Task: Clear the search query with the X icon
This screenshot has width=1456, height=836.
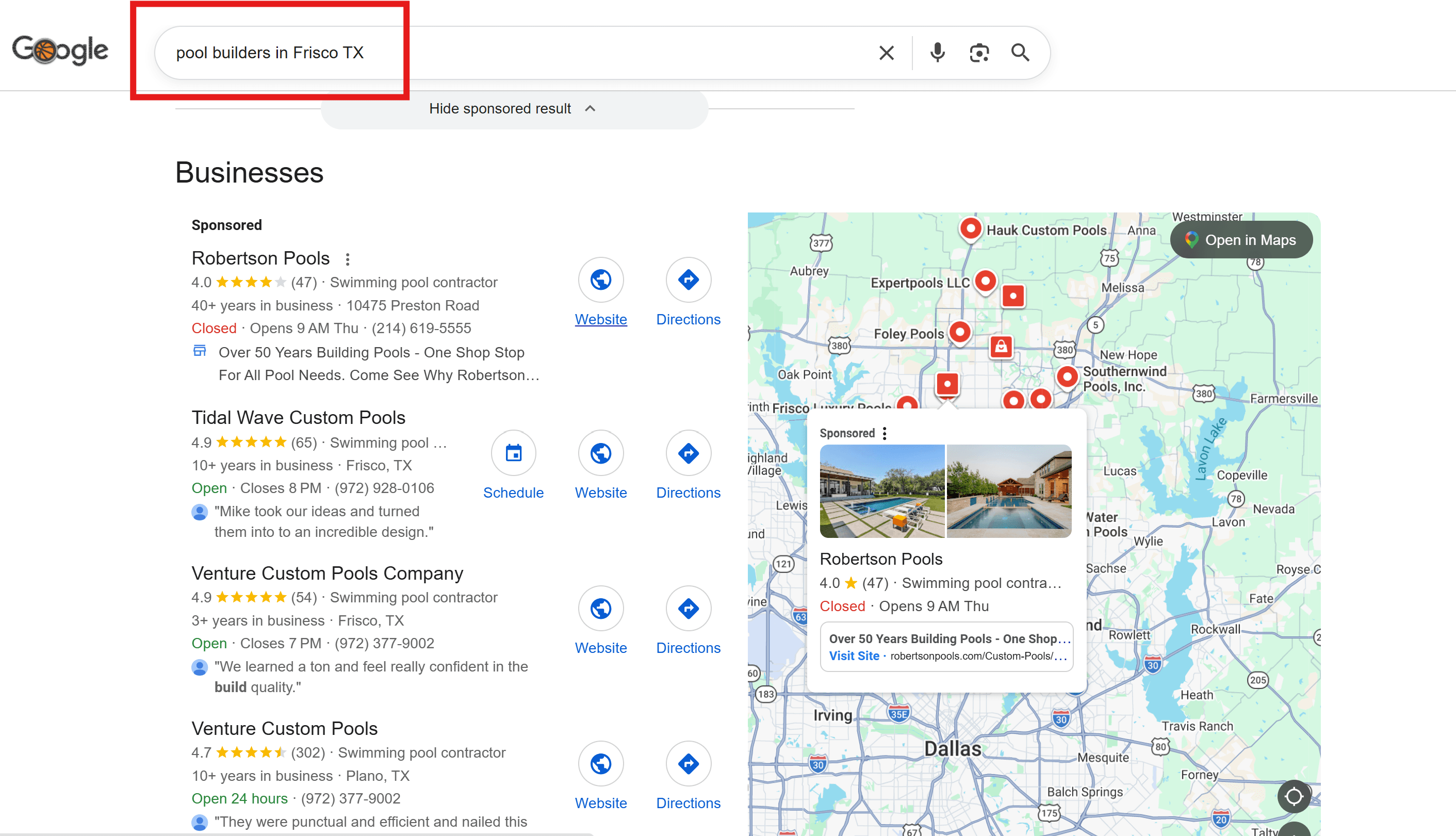Action: [886, 53]
